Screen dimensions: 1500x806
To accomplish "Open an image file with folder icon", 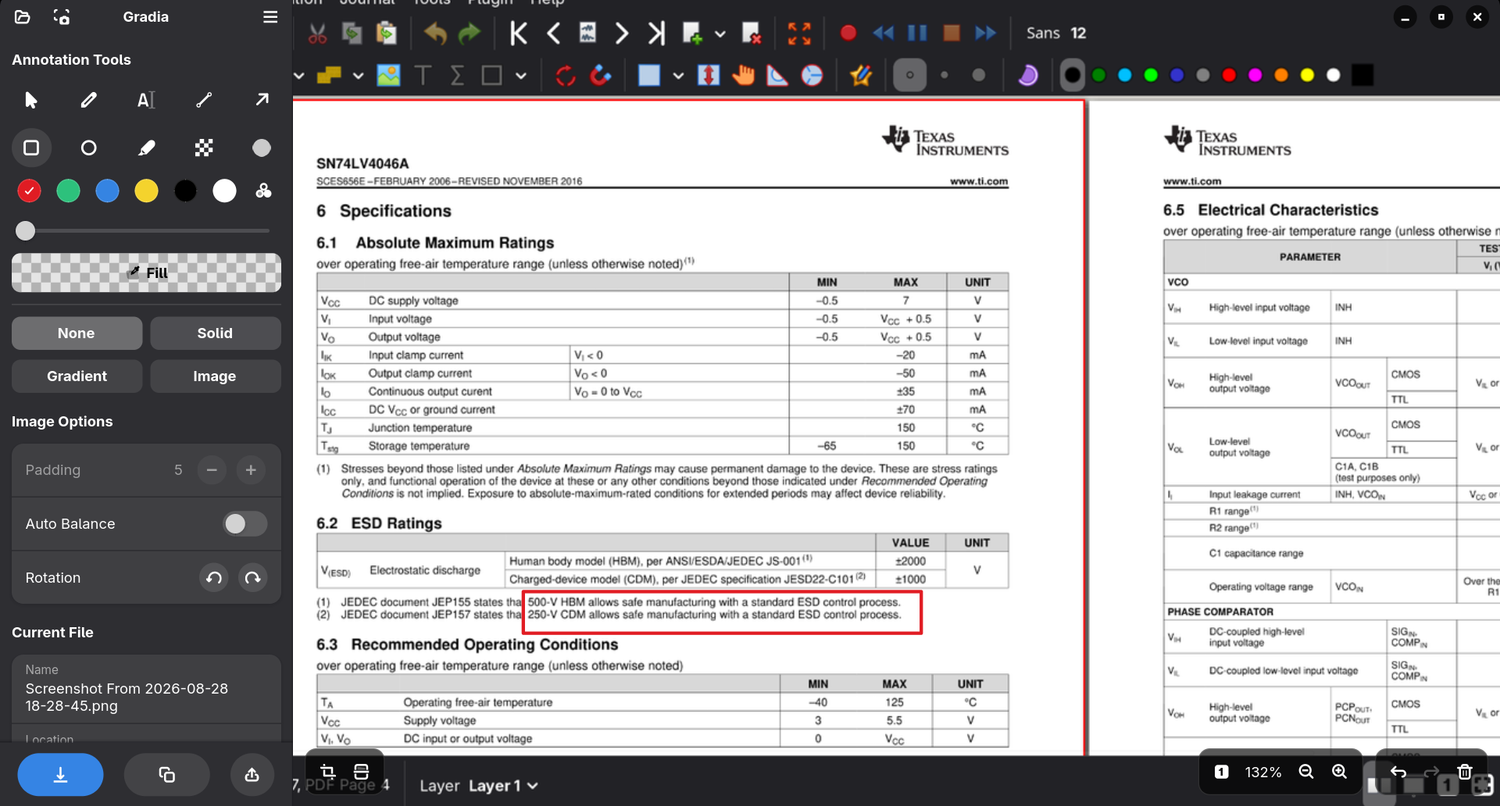I will point(22,17).
